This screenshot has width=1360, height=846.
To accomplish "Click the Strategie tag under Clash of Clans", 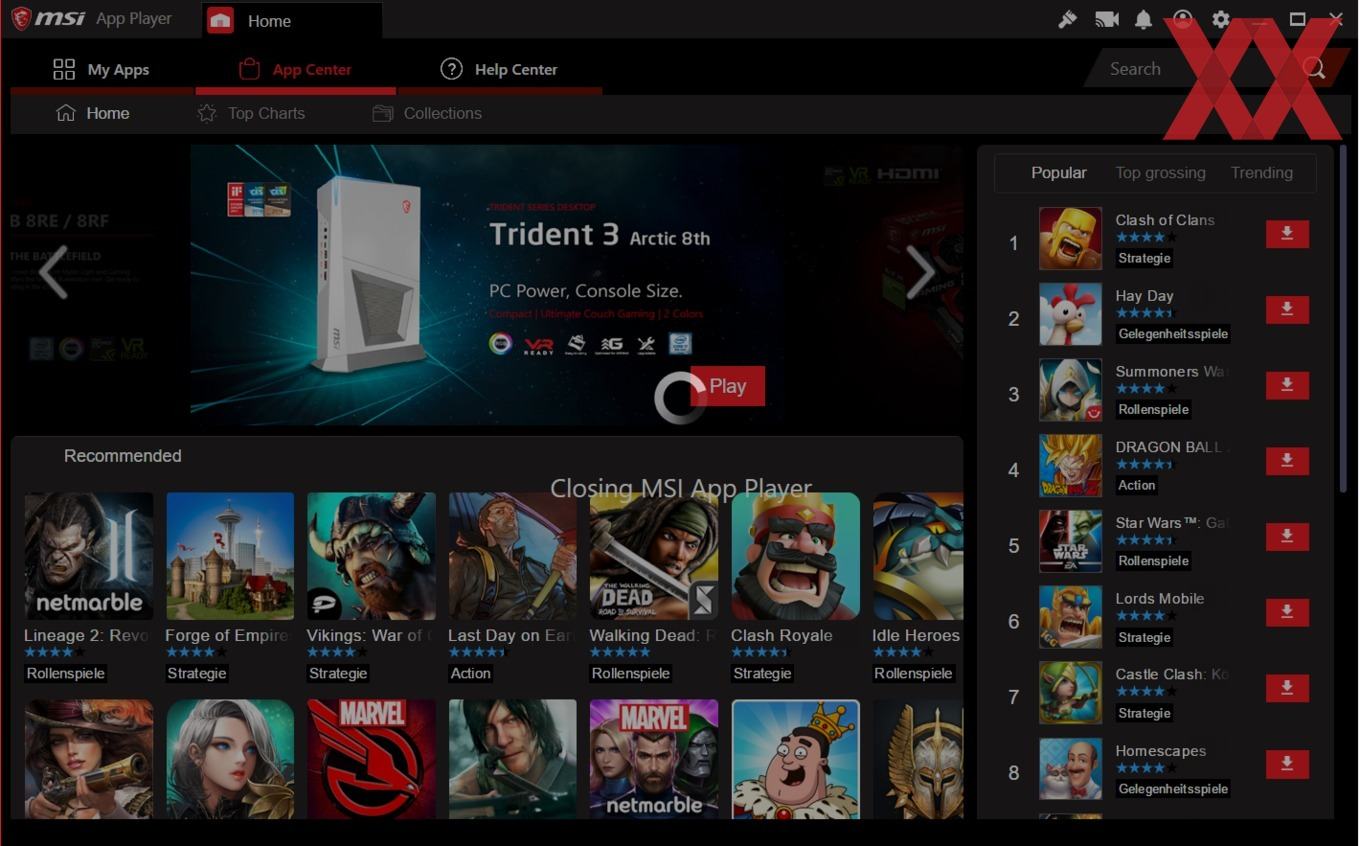I will click(x=1144, y=258).
